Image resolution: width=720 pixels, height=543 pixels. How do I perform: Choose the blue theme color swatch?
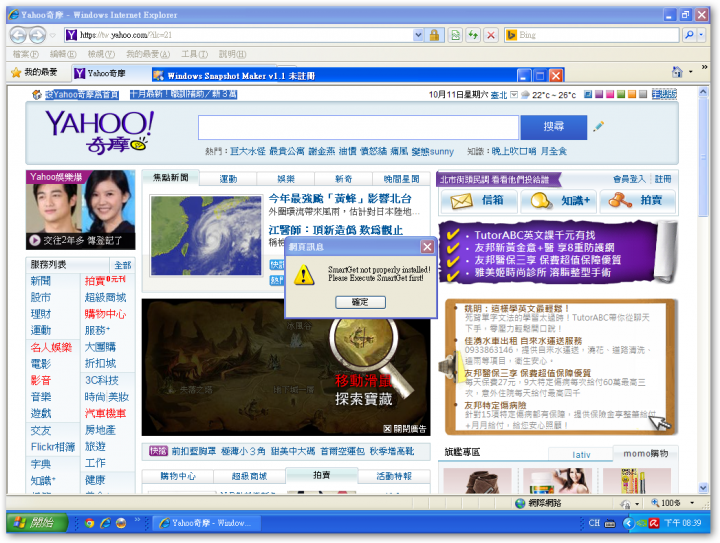(x=588, y=94)
